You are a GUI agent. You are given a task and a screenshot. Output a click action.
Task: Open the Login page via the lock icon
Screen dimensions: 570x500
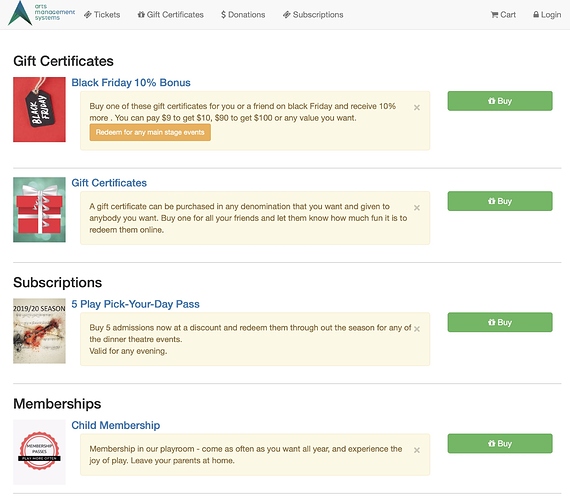pyautogui.click(x=547, y=15)
